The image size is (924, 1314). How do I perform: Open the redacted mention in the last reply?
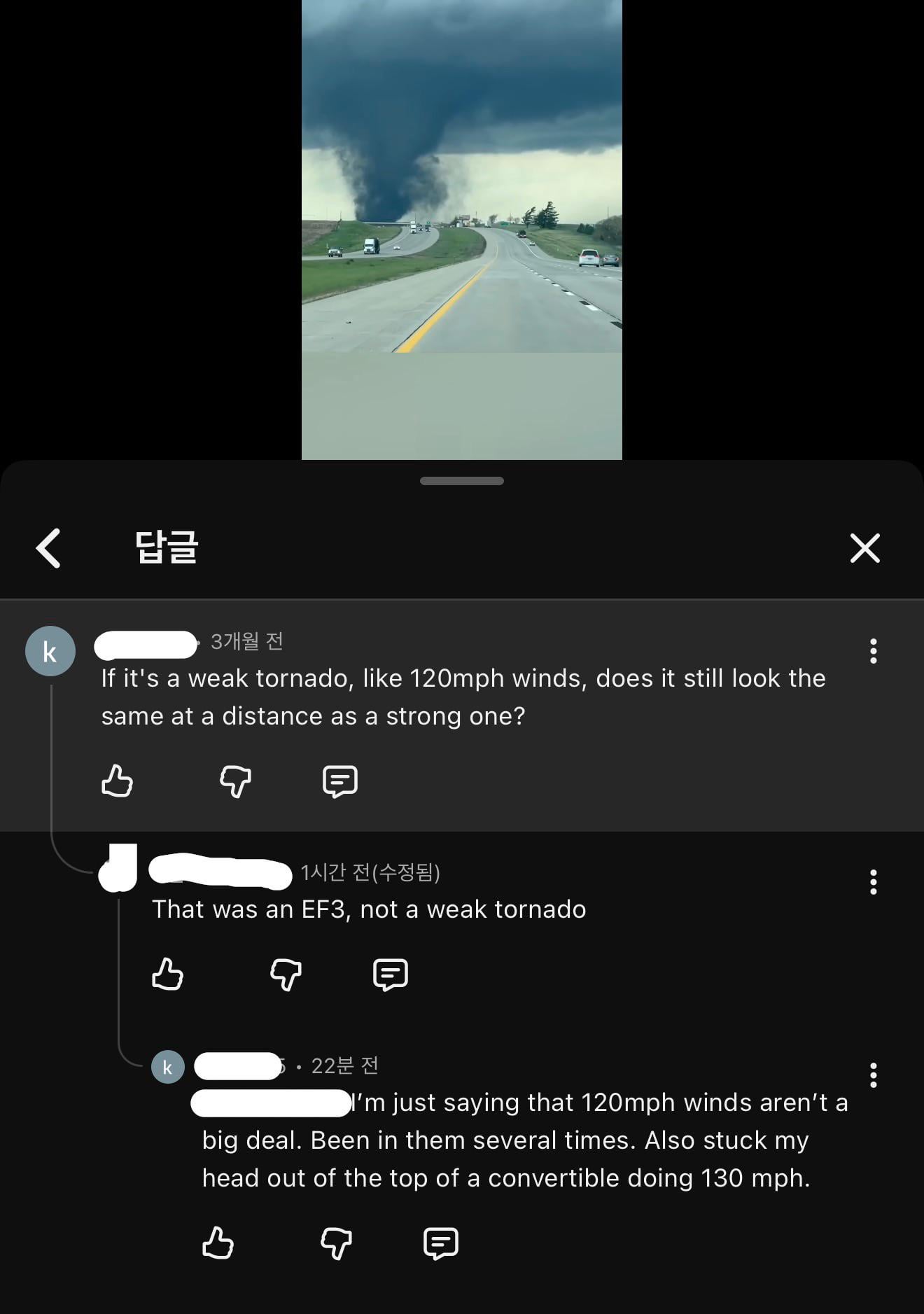click(x=271, y=1103)
